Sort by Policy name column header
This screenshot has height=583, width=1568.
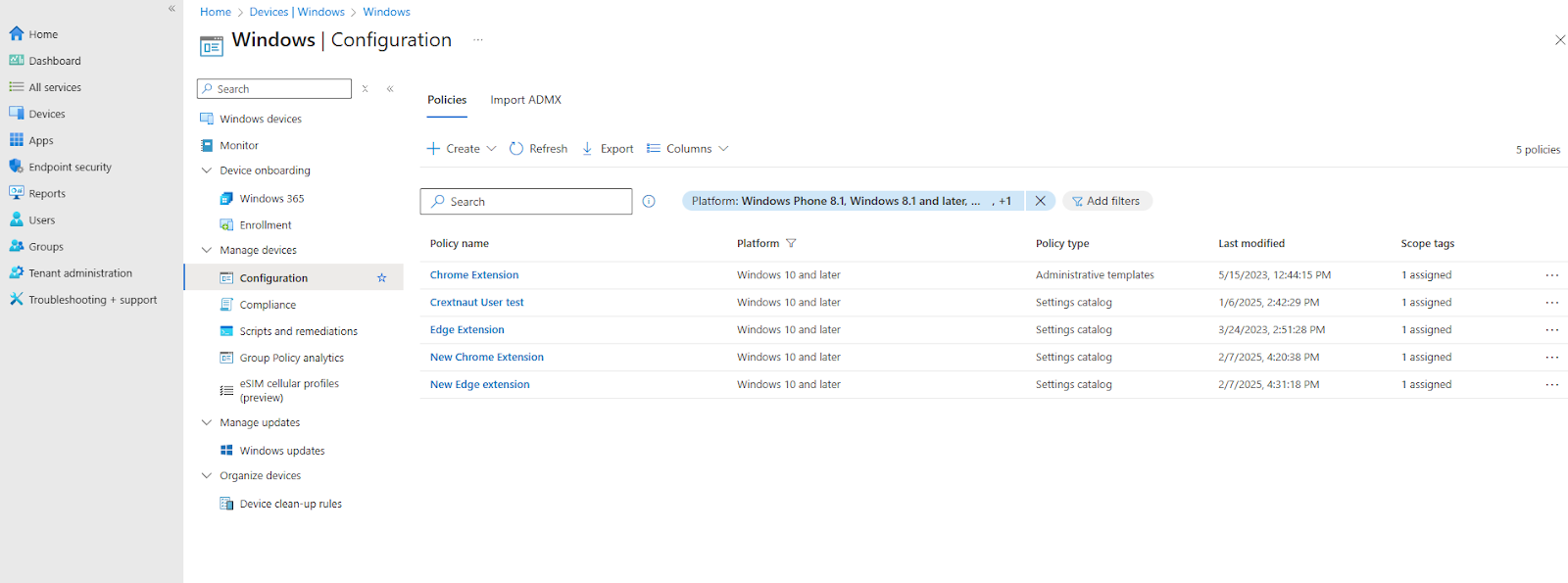(460, 243)
